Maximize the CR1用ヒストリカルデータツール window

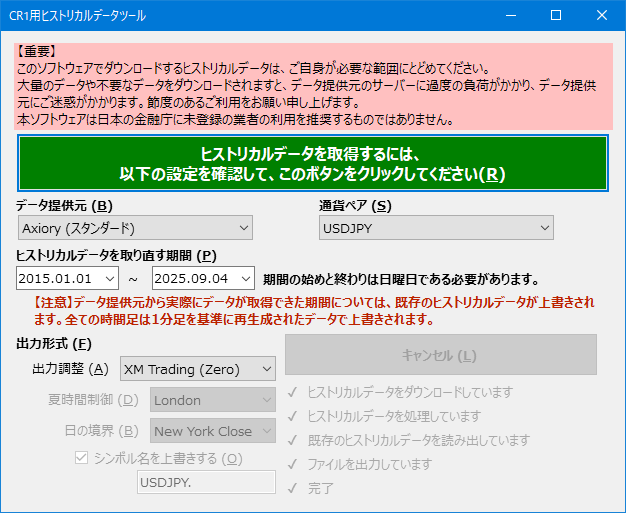pyautogui.click(x=556, y=15)
